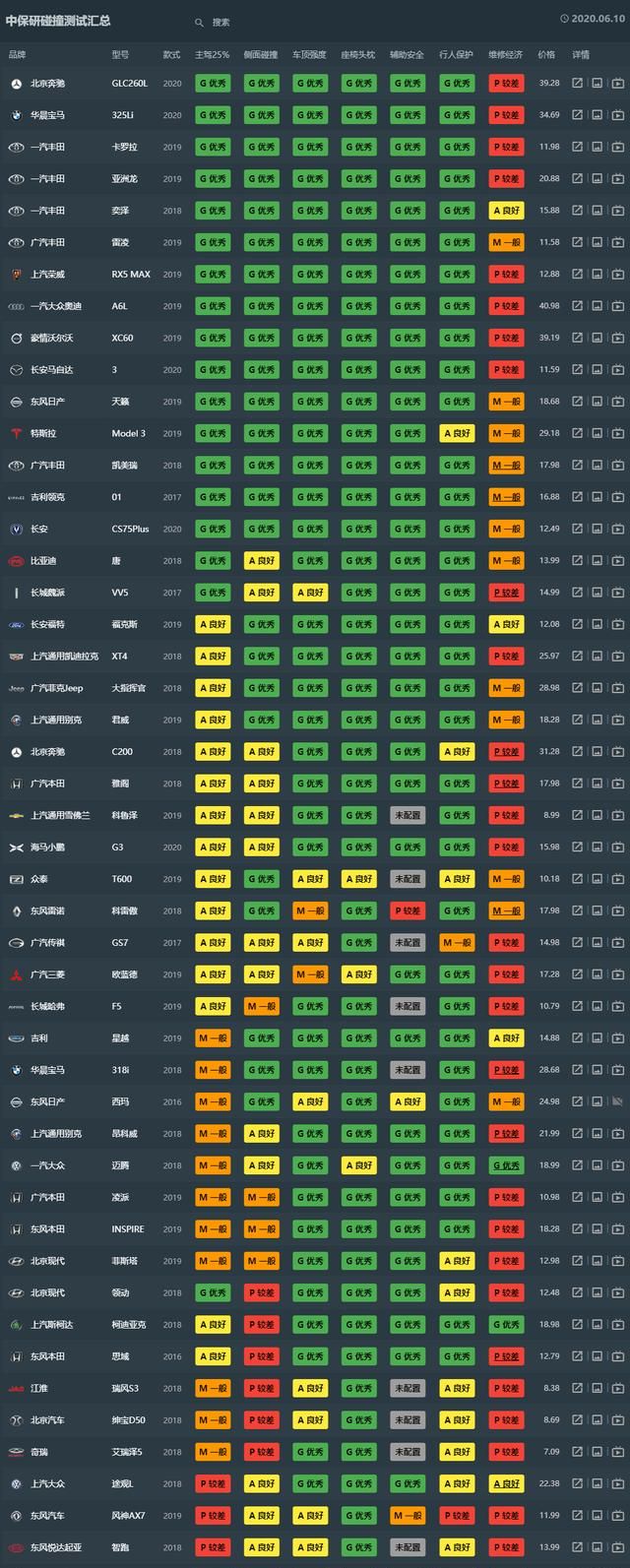630x1568 pixels.
Task: Click the Ford logo in 长安福特 row
Action: point(16,624)
